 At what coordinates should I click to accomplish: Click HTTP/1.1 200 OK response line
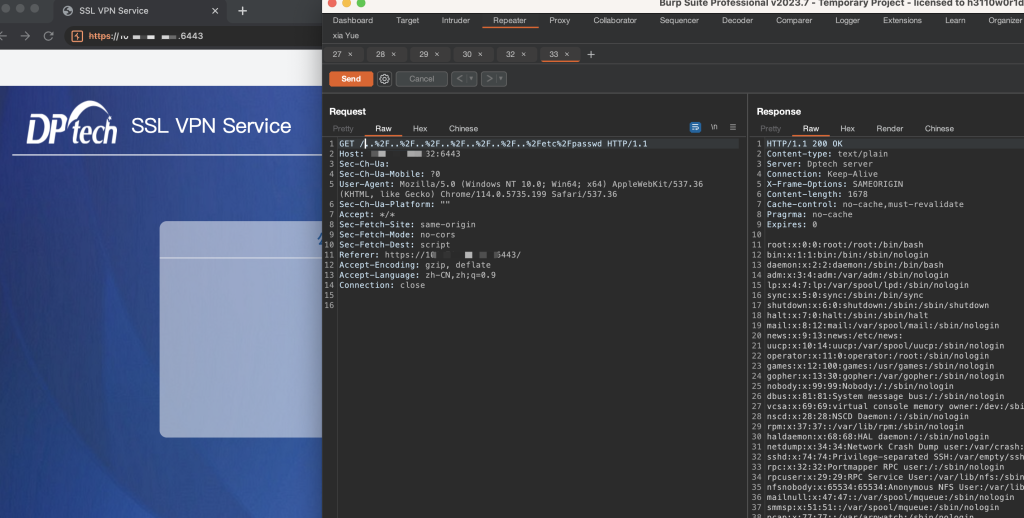click(805, 144)
